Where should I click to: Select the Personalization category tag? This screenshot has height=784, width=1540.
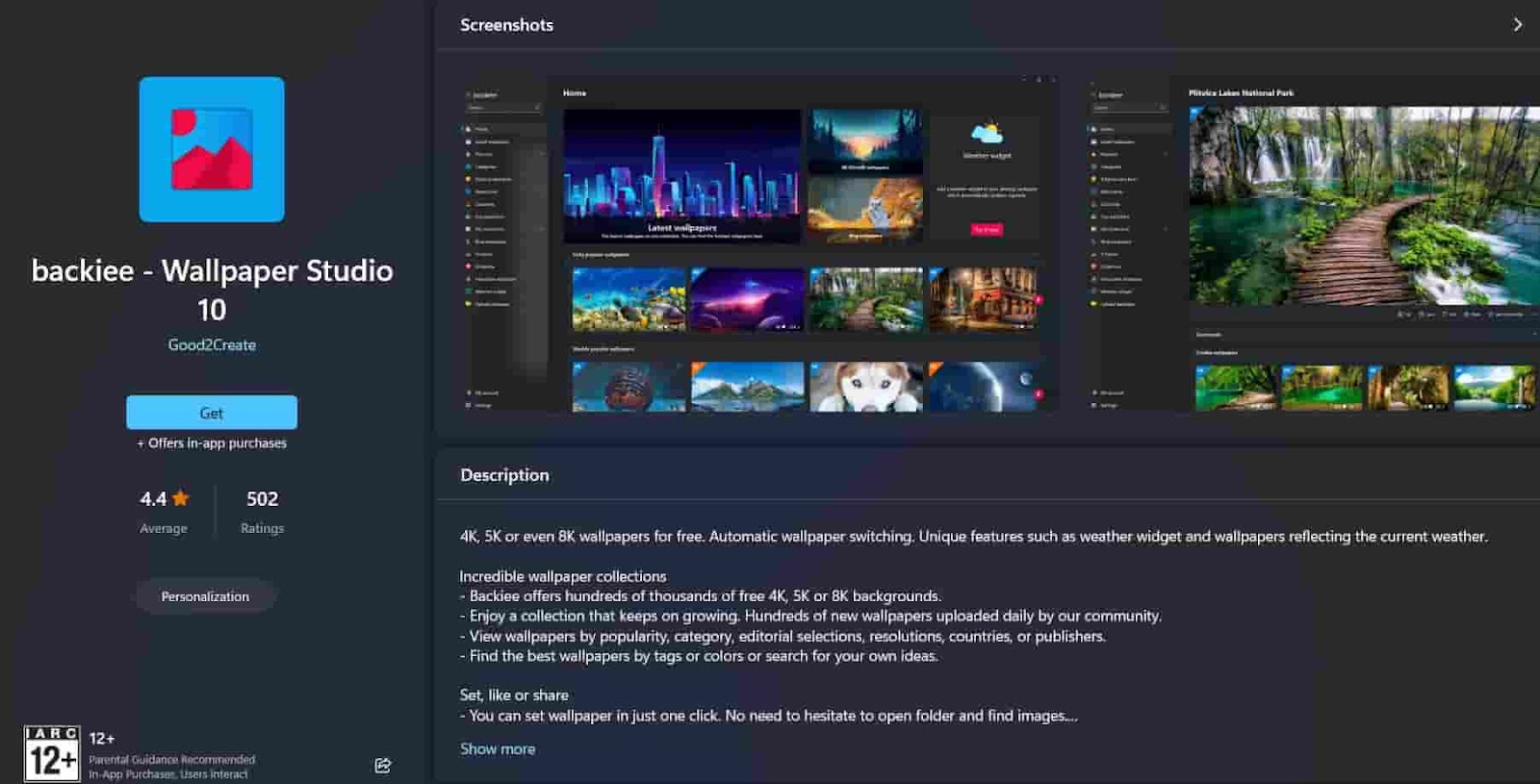click(205, 596)
